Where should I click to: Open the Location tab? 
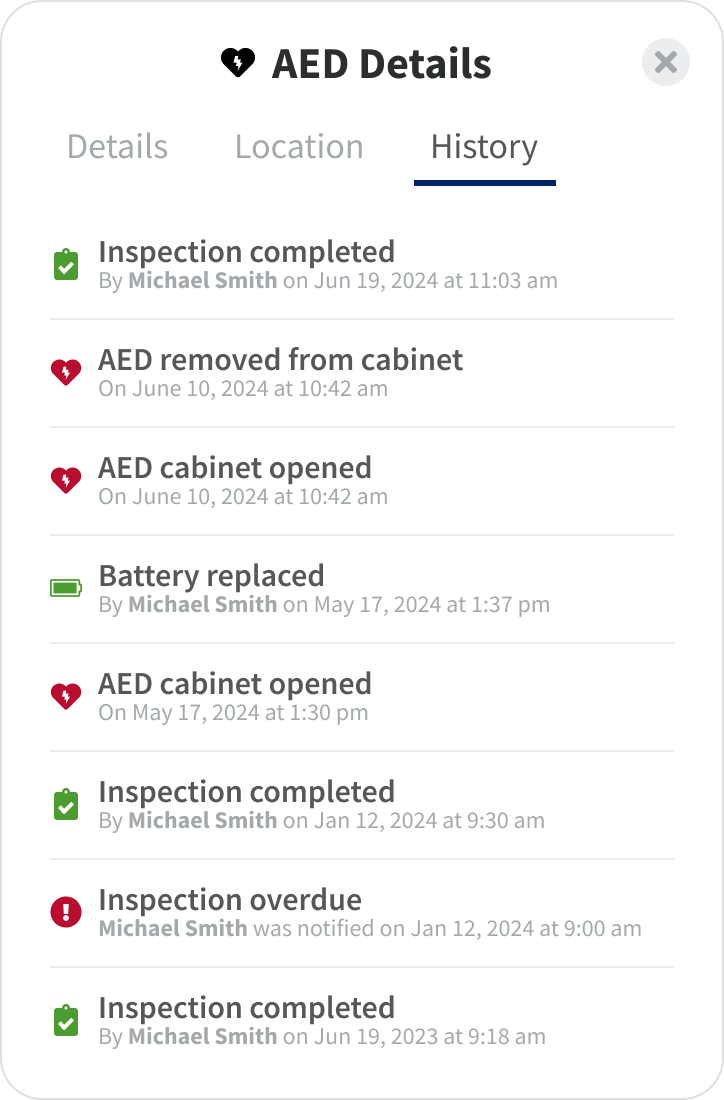(299, 147)
